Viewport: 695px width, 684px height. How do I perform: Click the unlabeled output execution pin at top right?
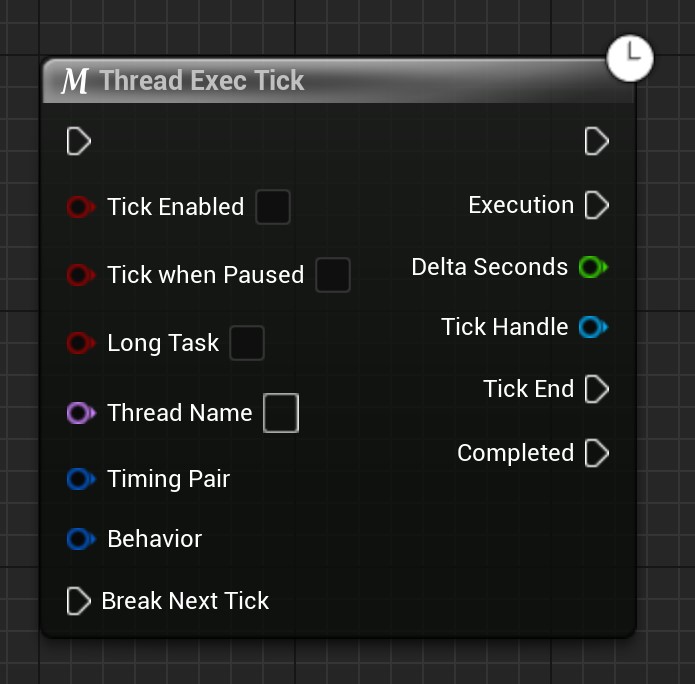pos(597,141)
